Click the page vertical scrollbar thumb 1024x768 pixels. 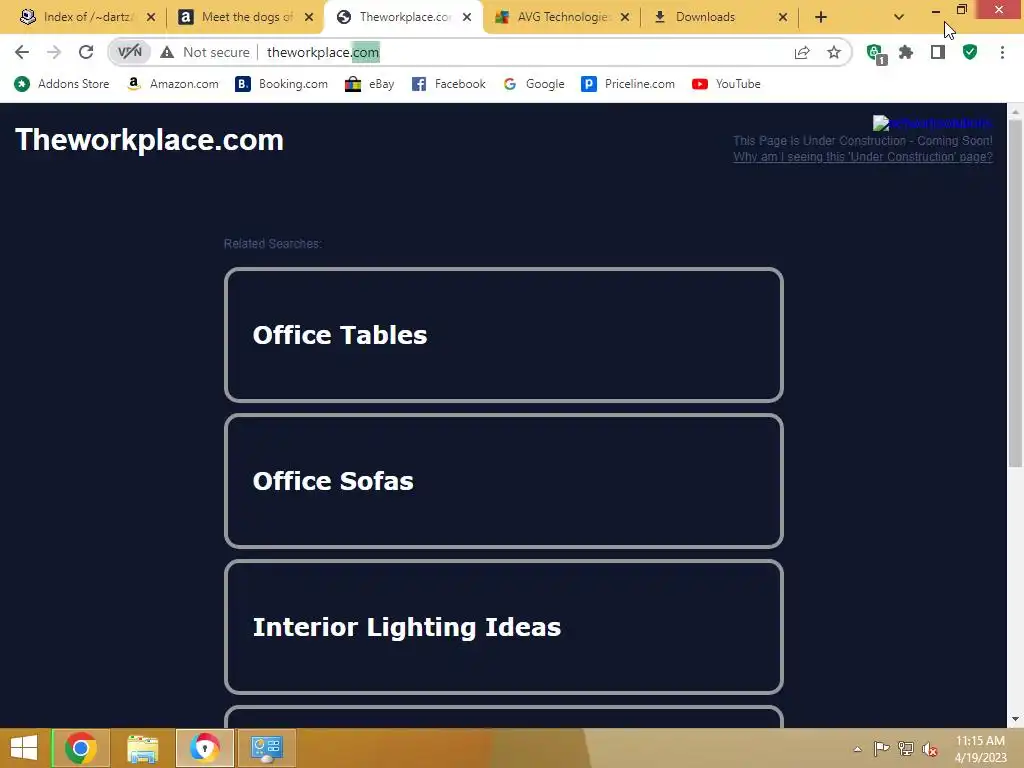point(1015,293)
